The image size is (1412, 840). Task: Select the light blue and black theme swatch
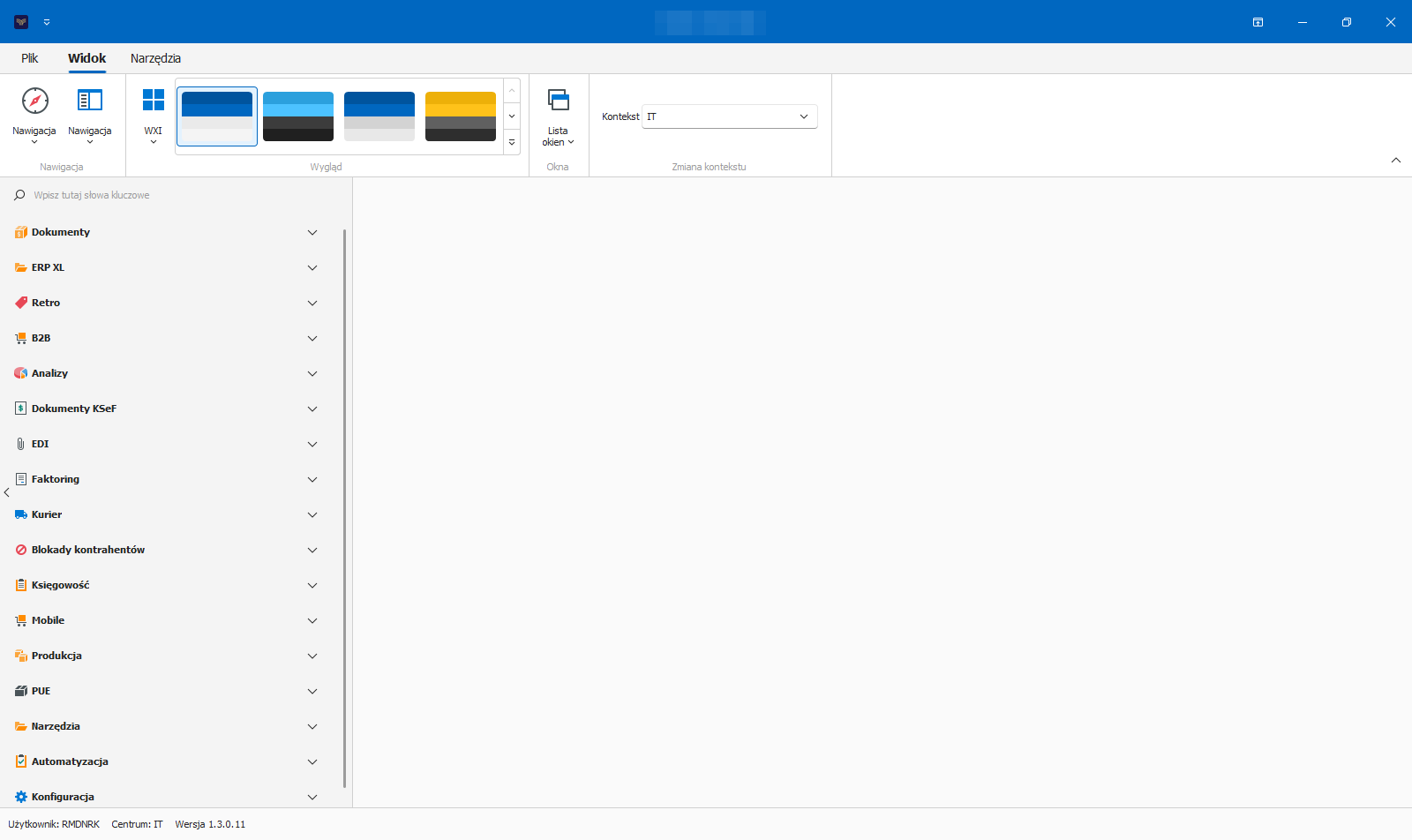298,116
